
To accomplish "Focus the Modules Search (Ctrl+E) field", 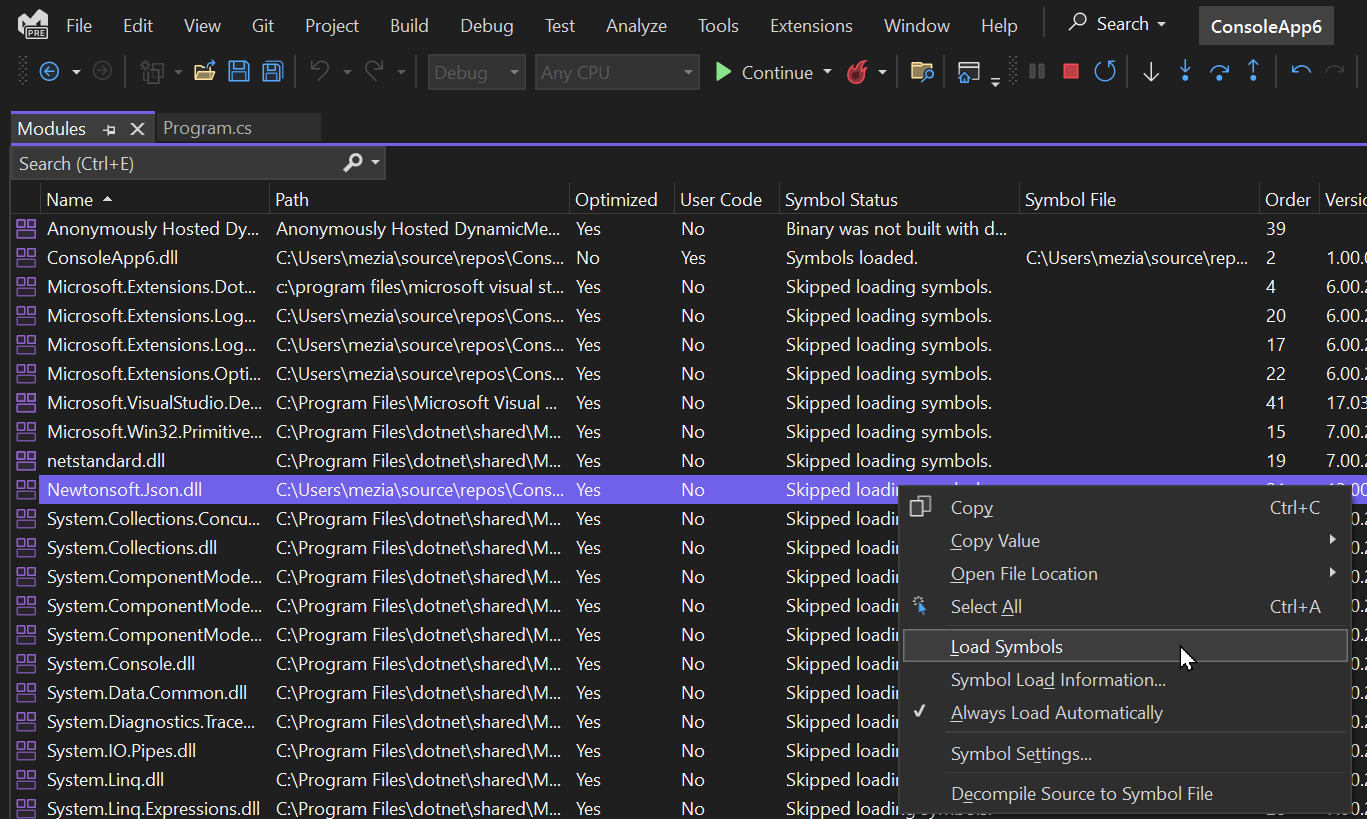I will click(180, 164).
